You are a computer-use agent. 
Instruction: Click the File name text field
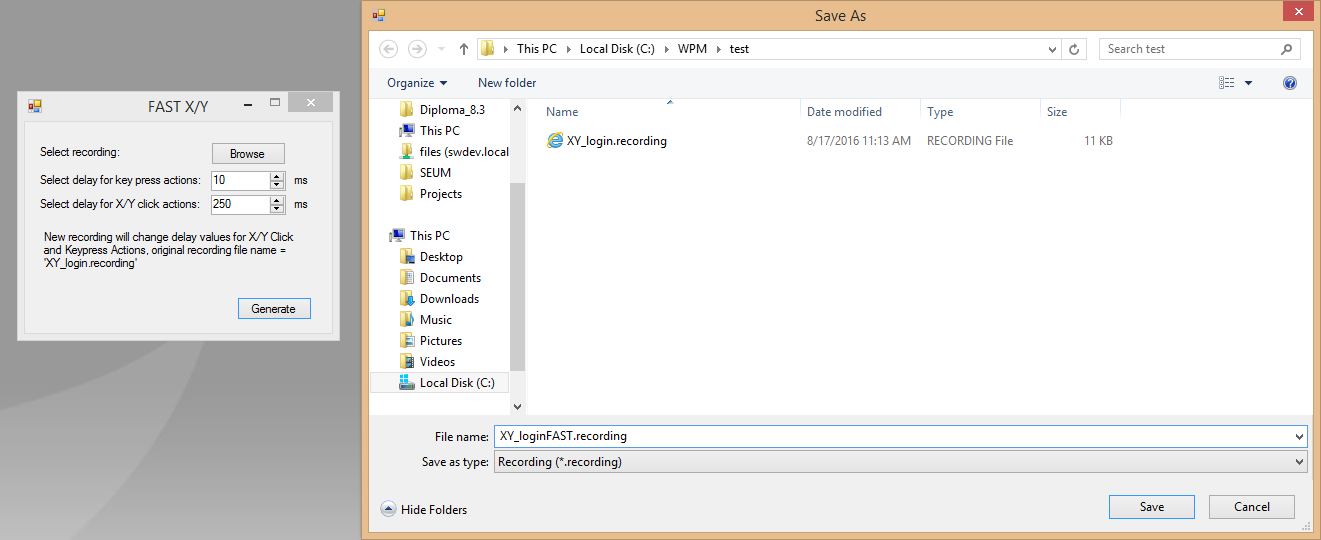893,436
